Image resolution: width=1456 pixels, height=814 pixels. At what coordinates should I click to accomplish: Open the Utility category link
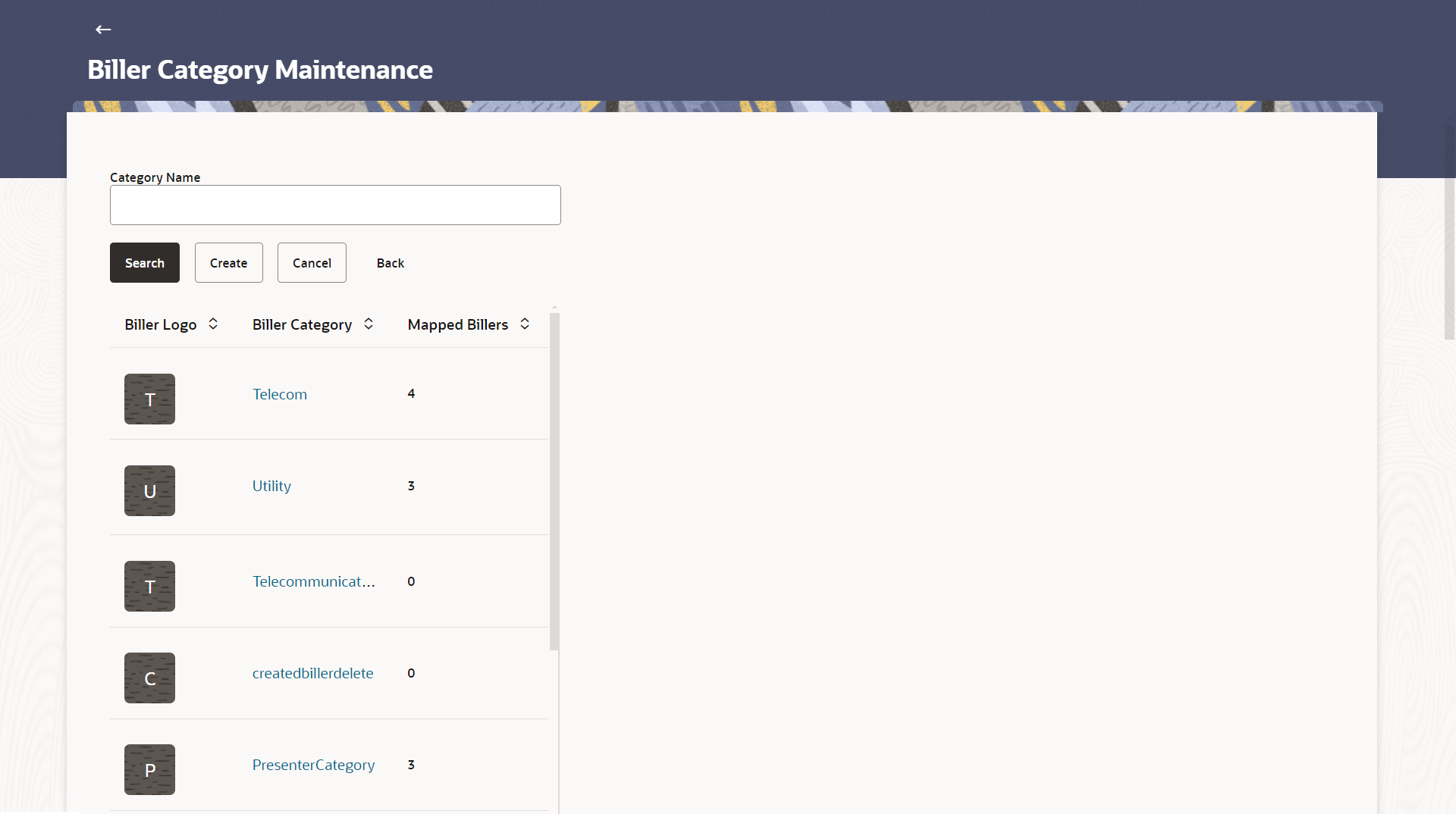tap(271, 486)
